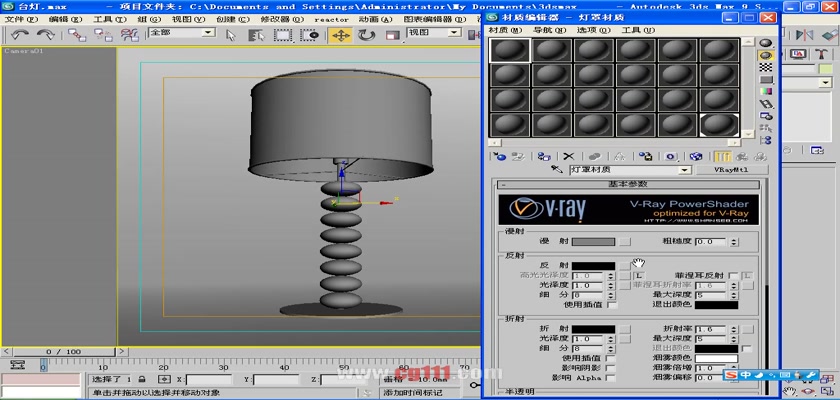Image resolution: width=840 pixels, height=400 pixels.
Task: Click Go to Parent icon
Action: [742, 156]
